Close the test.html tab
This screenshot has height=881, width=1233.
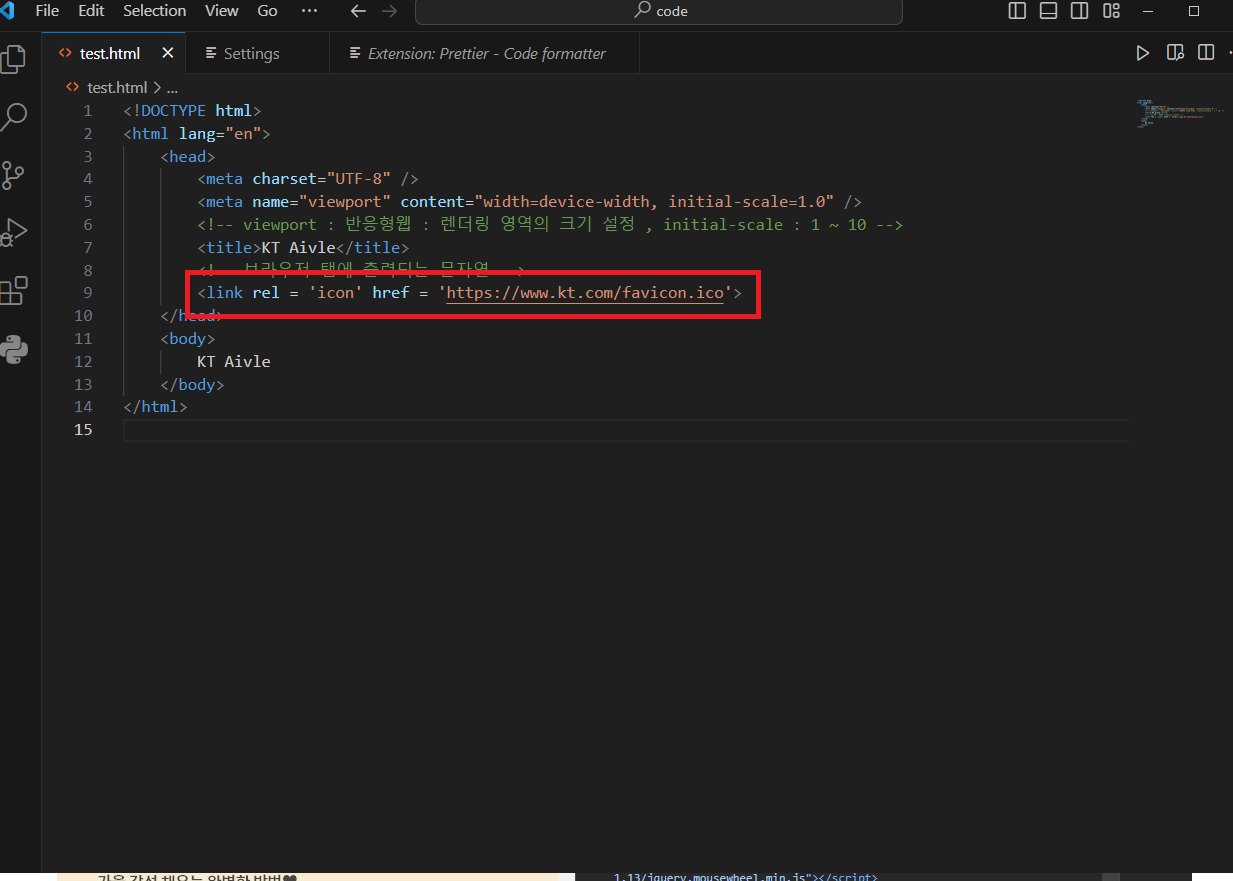167,53
